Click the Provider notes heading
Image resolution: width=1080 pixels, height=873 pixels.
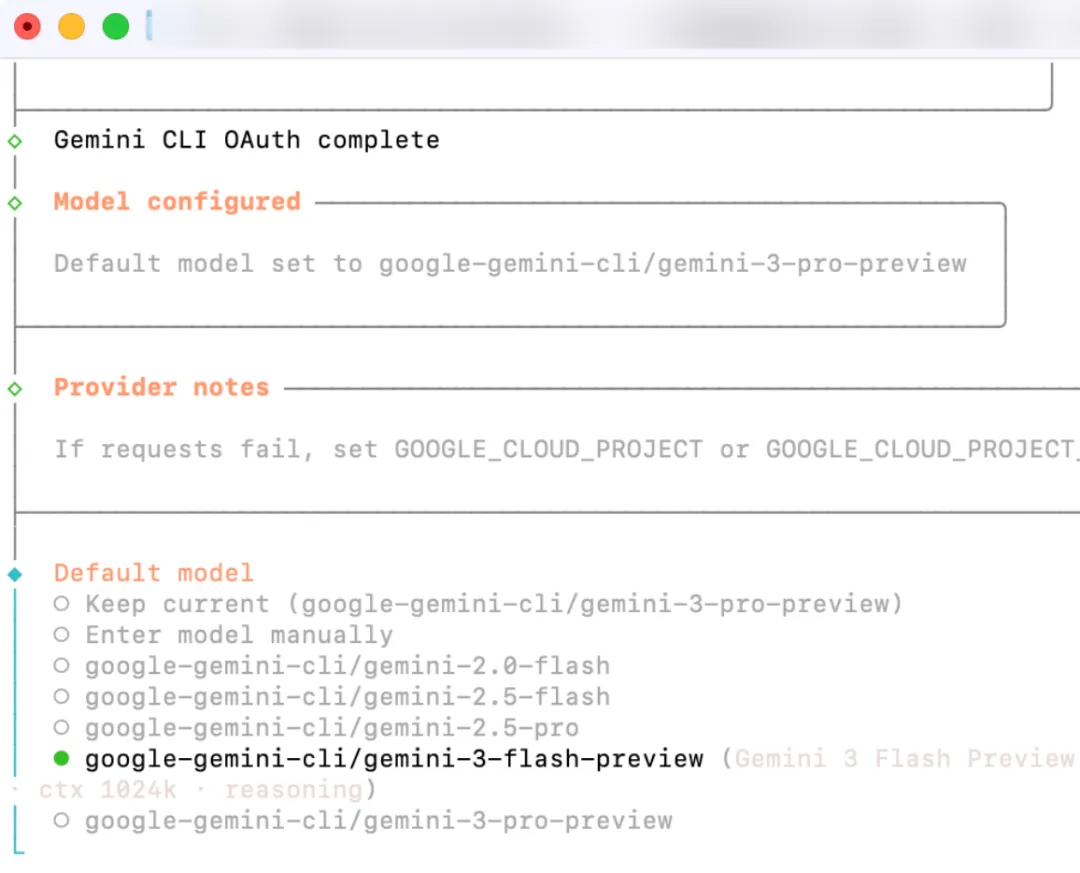161,388
